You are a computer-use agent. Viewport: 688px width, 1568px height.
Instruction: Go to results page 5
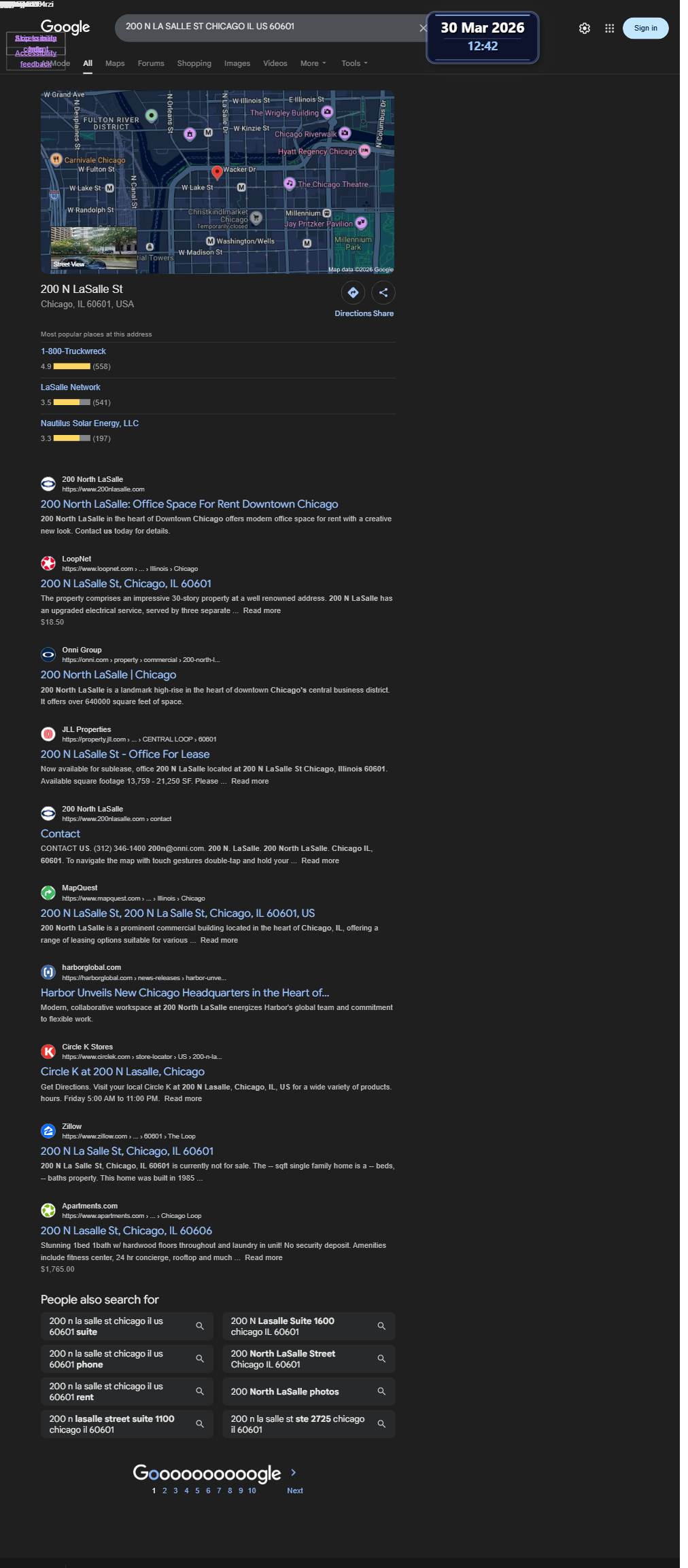(198, 1491)
